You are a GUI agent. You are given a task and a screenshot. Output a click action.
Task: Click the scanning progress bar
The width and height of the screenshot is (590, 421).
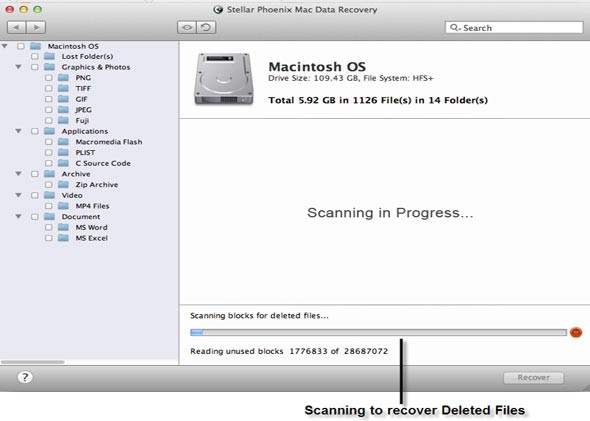point(378,332)
